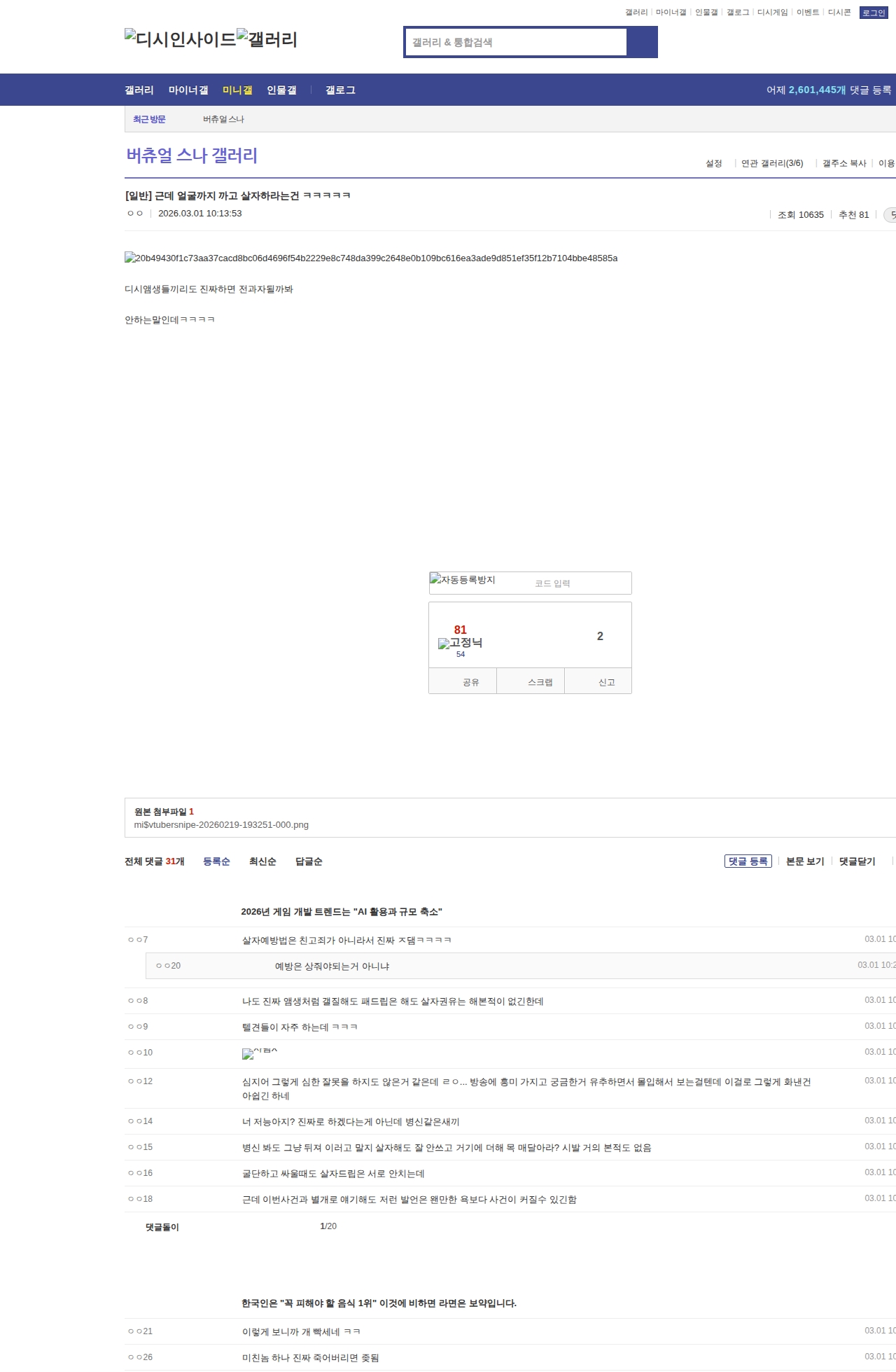Screen dimensions: 896x1372
Task: Click the comment author ○○21
Action: coord(140,1331)
